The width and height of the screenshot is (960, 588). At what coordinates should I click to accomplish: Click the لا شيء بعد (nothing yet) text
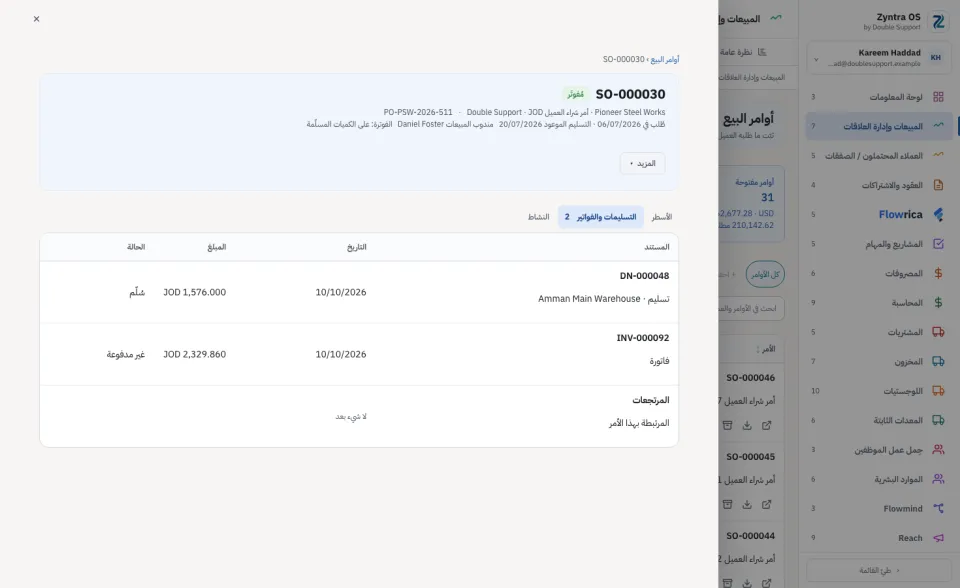tap(351, 416)
